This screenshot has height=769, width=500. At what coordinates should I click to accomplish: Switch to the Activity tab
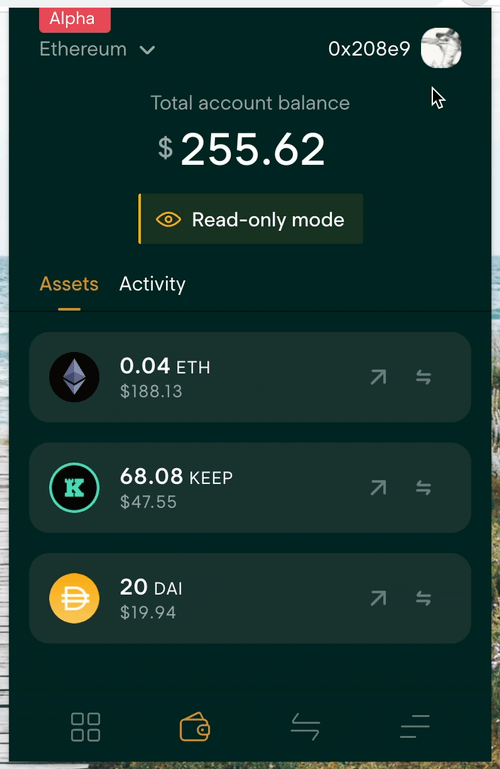click(x=152, y=284)
